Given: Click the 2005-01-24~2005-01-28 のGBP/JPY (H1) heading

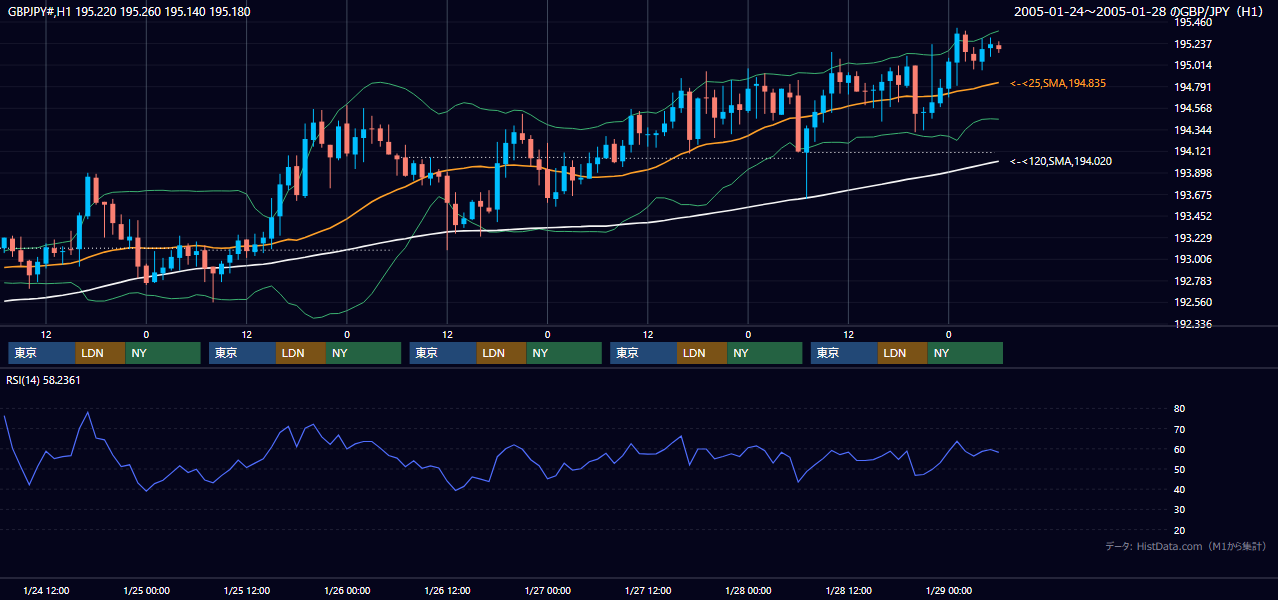Looking at the screenshot, I should 1139,12.
